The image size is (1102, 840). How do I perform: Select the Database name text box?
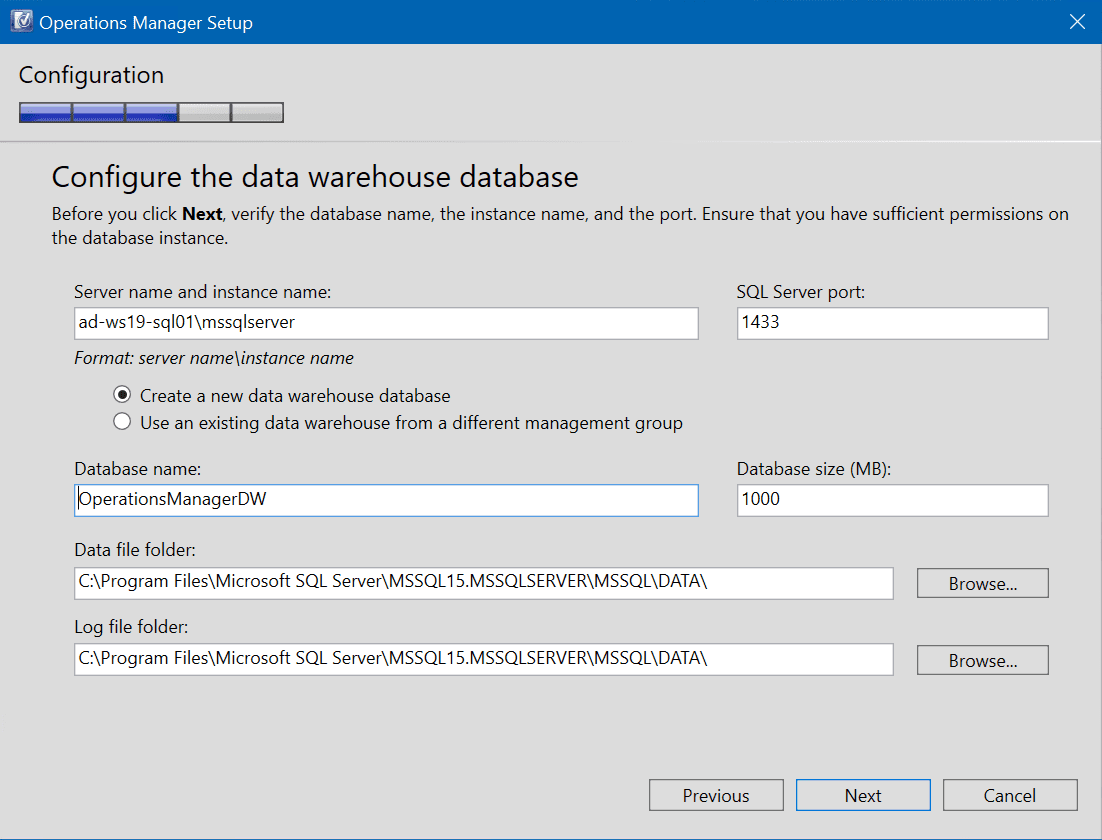(385, 500)
